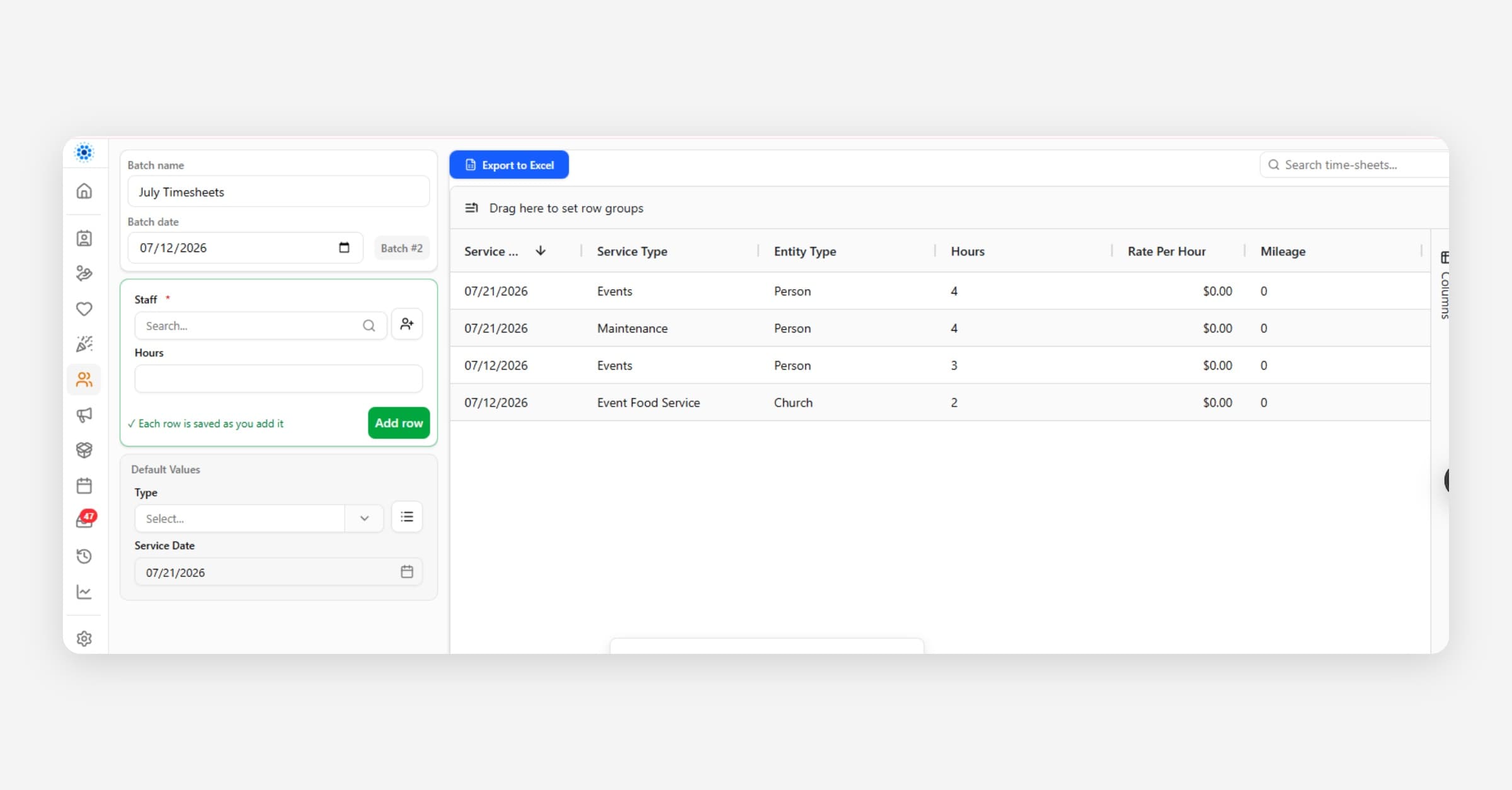Screen dimensions: 1512x790
Task: Click the Search time-sheets box
Action: tap(1354, 164)
